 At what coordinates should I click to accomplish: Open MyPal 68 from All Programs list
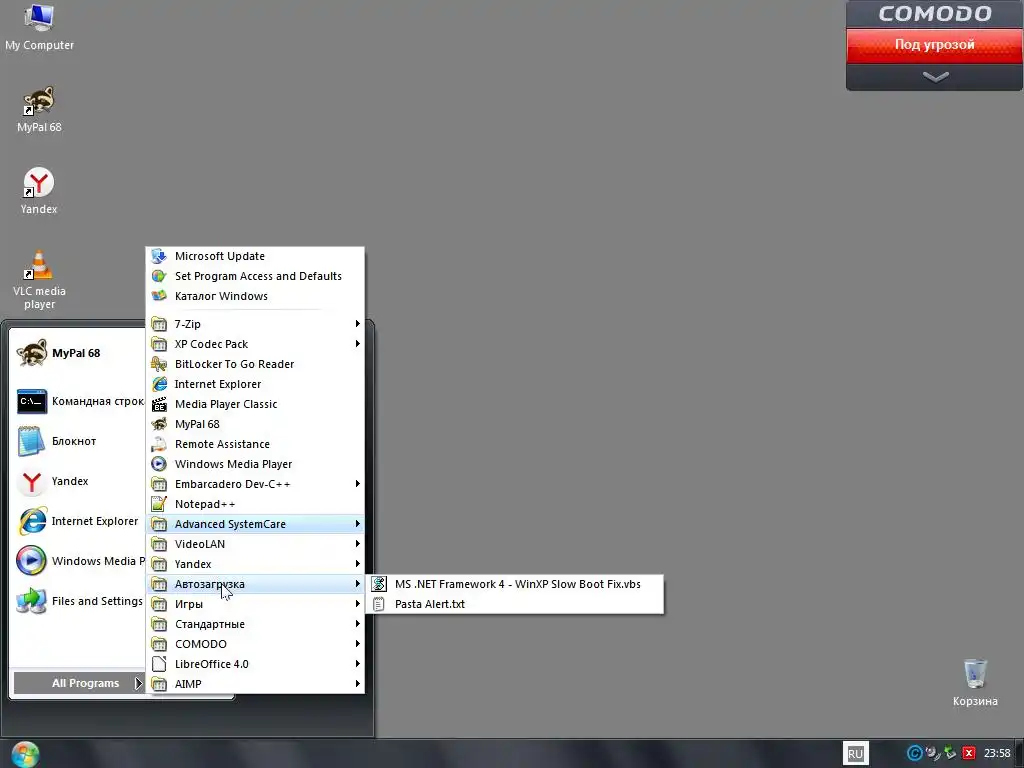click(x=255, y=424)
